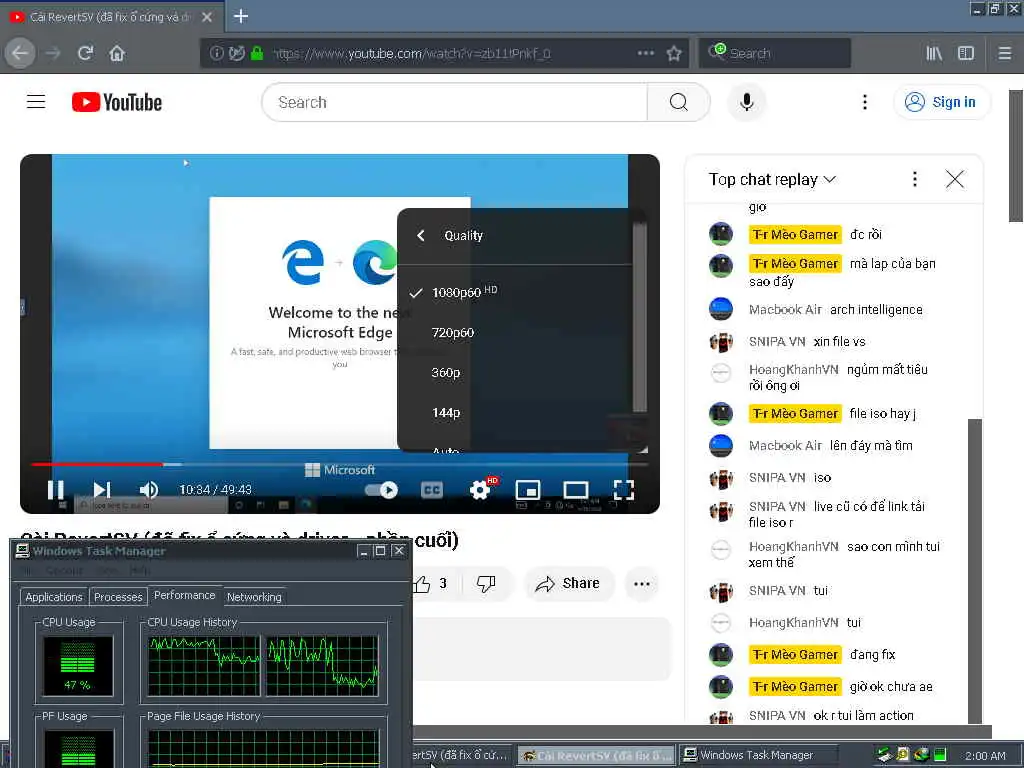Click Tr Mèo Gamer badge beside 'đang fix'

tap(795, 654)
